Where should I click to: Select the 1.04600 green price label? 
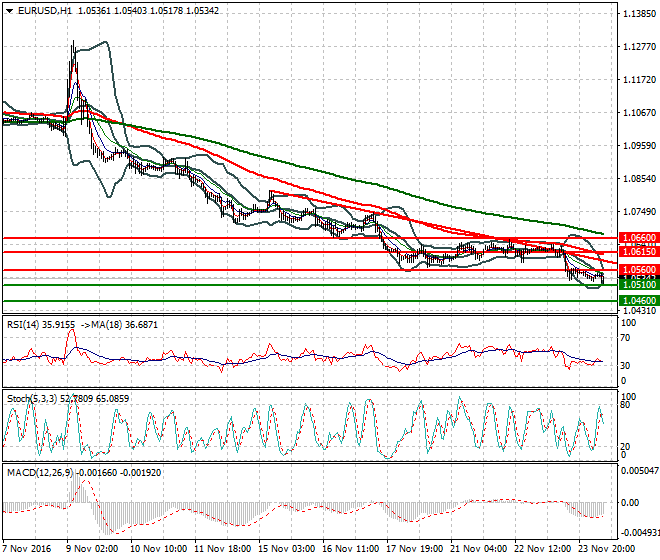pos(639,301)
